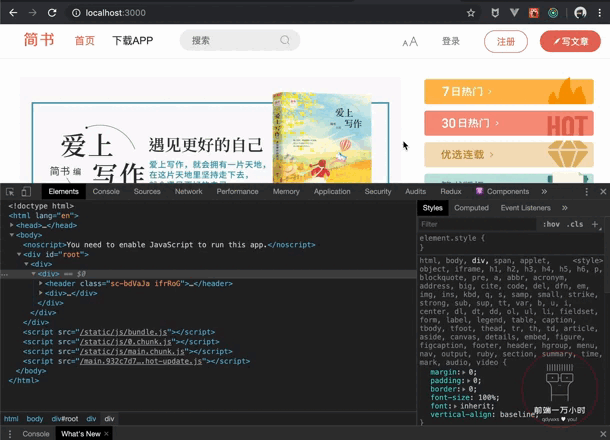Show more Styles pane tabs
This screenshot has width=610, height=440.
point(564,208)
